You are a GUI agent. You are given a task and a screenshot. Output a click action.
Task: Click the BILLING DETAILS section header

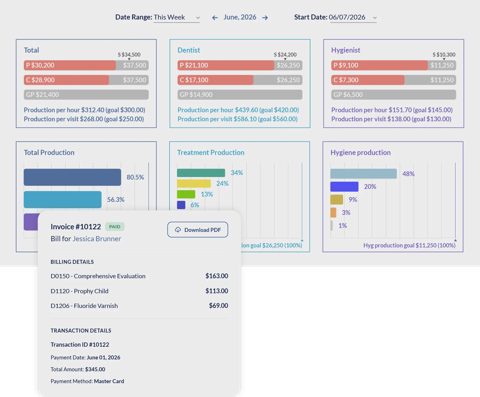point(72,262)
